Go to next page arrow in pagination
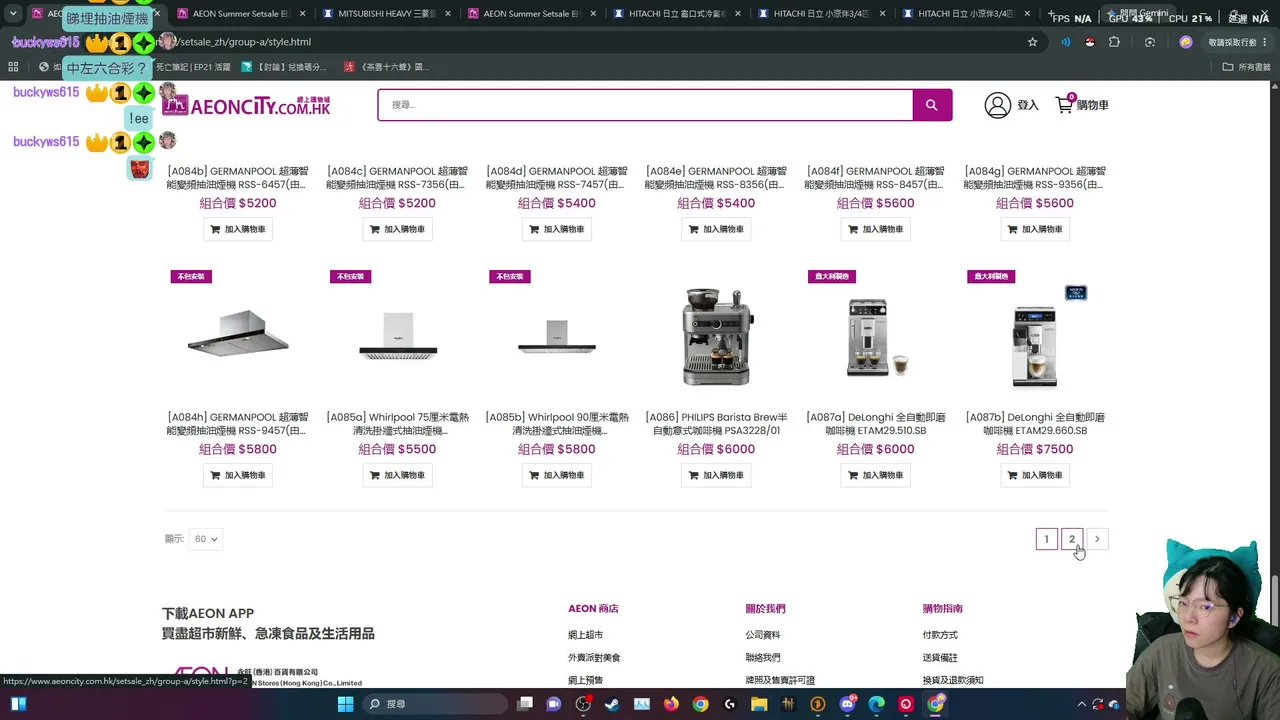Image resolution: width=1280 pixels, height=720 pixels. [x=1097, y=539]
